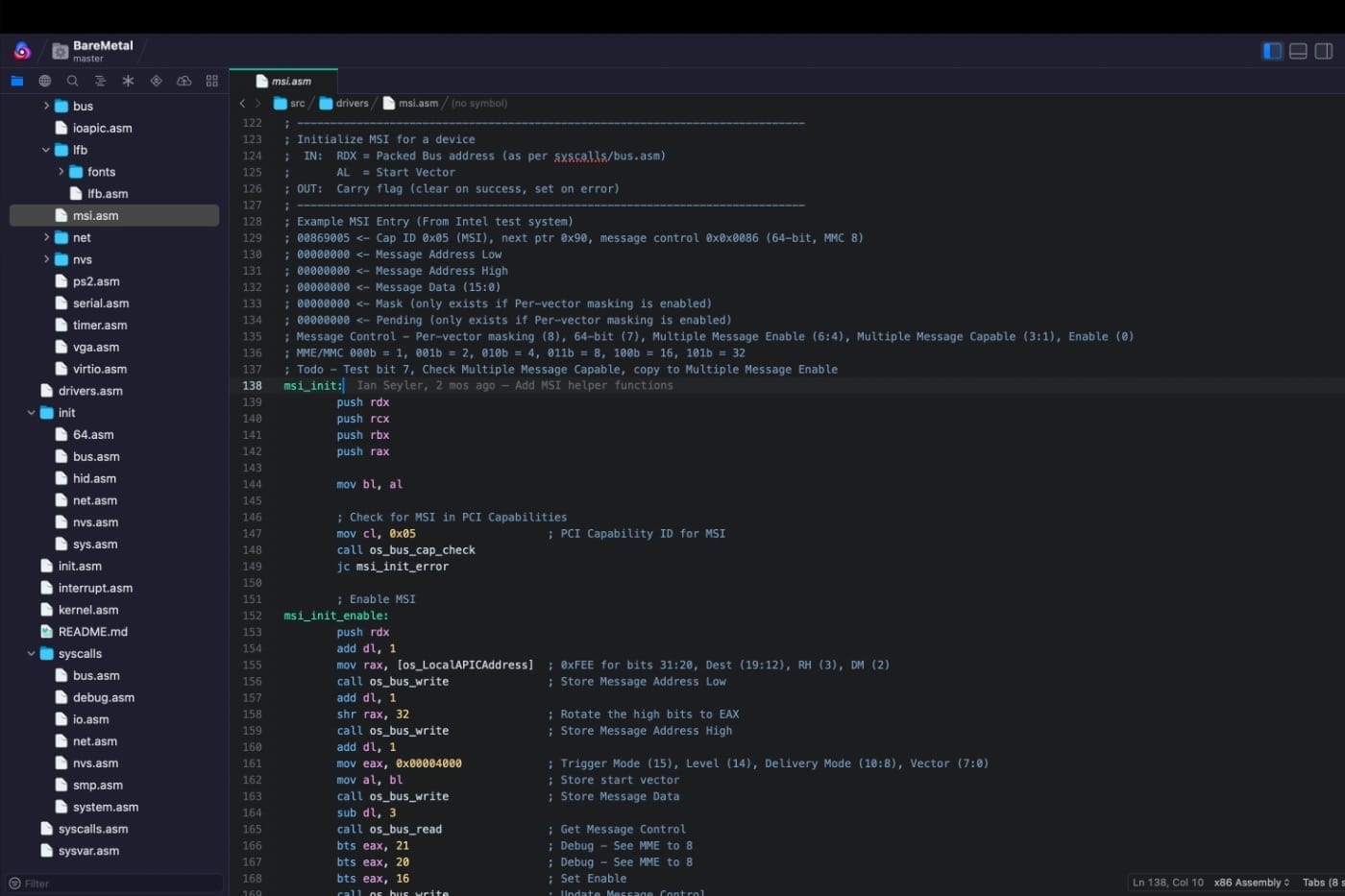Collapse the syscalls folder
1345x896 pixels.
[x=32, y=654]
